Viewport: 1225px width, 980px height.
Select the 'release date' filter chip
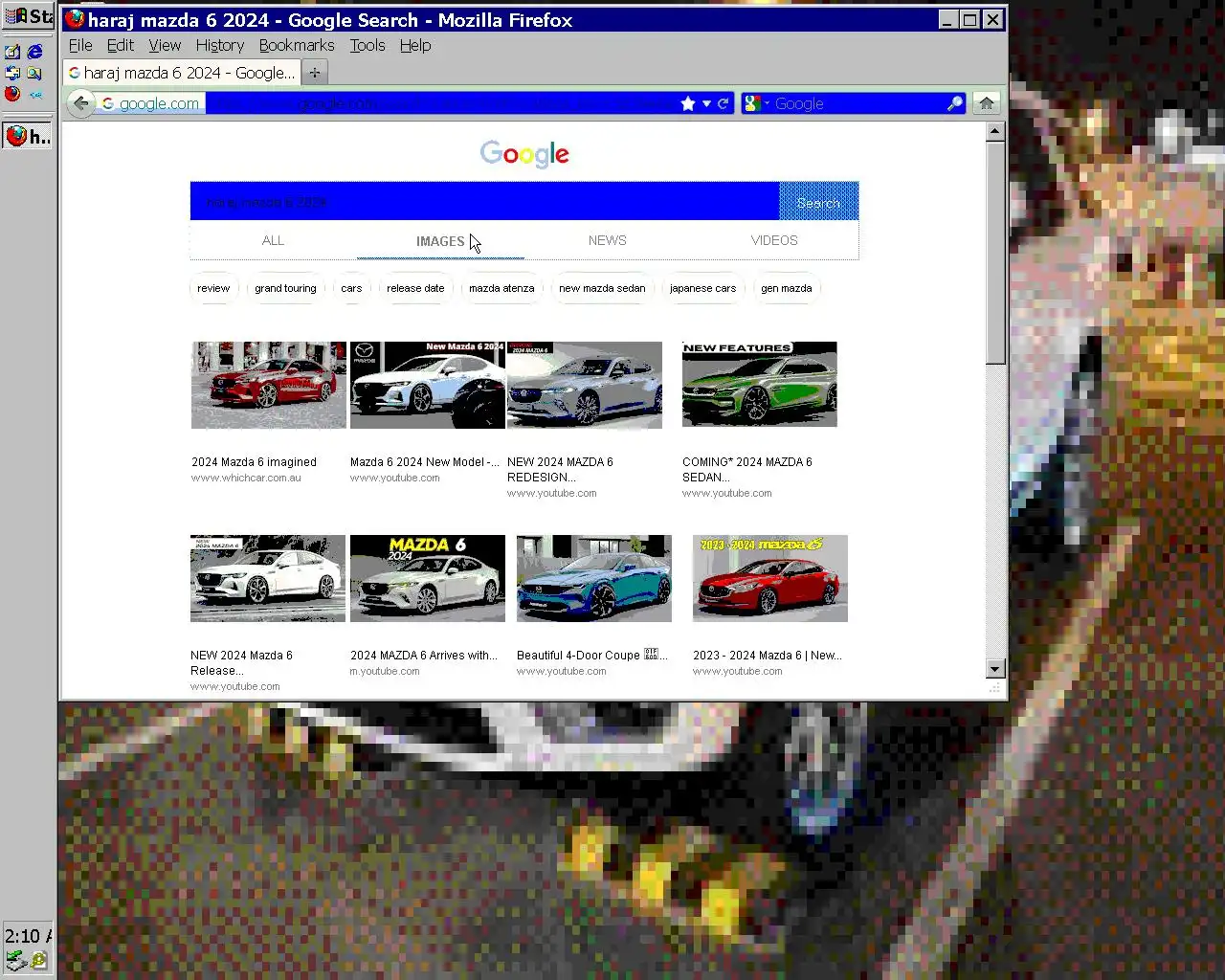pyautogui.click(x=415, y=288)
